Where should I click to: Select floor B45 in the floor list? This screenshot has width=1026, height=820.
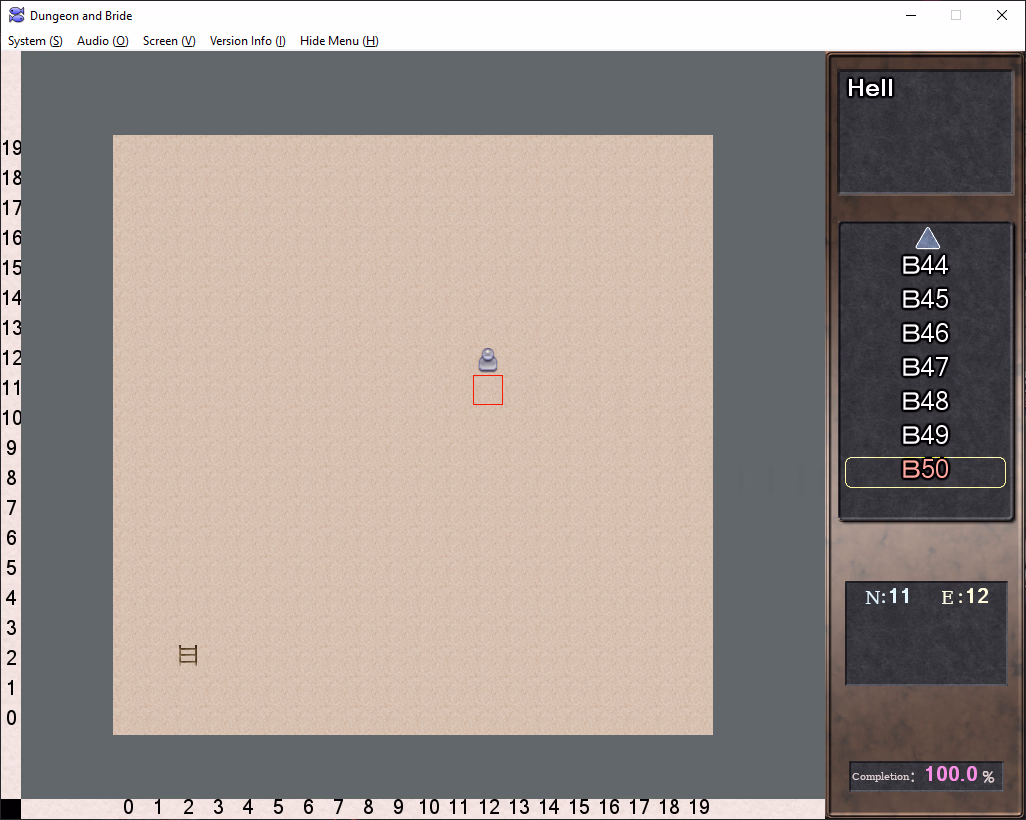click(x=925, y=300)
